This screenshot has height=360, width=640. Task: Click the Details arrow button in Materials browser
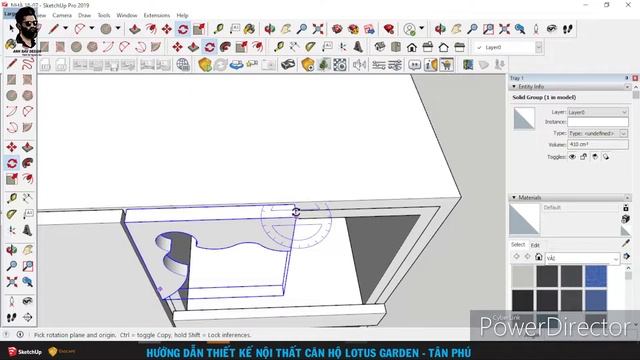click(x=627, y=257)
